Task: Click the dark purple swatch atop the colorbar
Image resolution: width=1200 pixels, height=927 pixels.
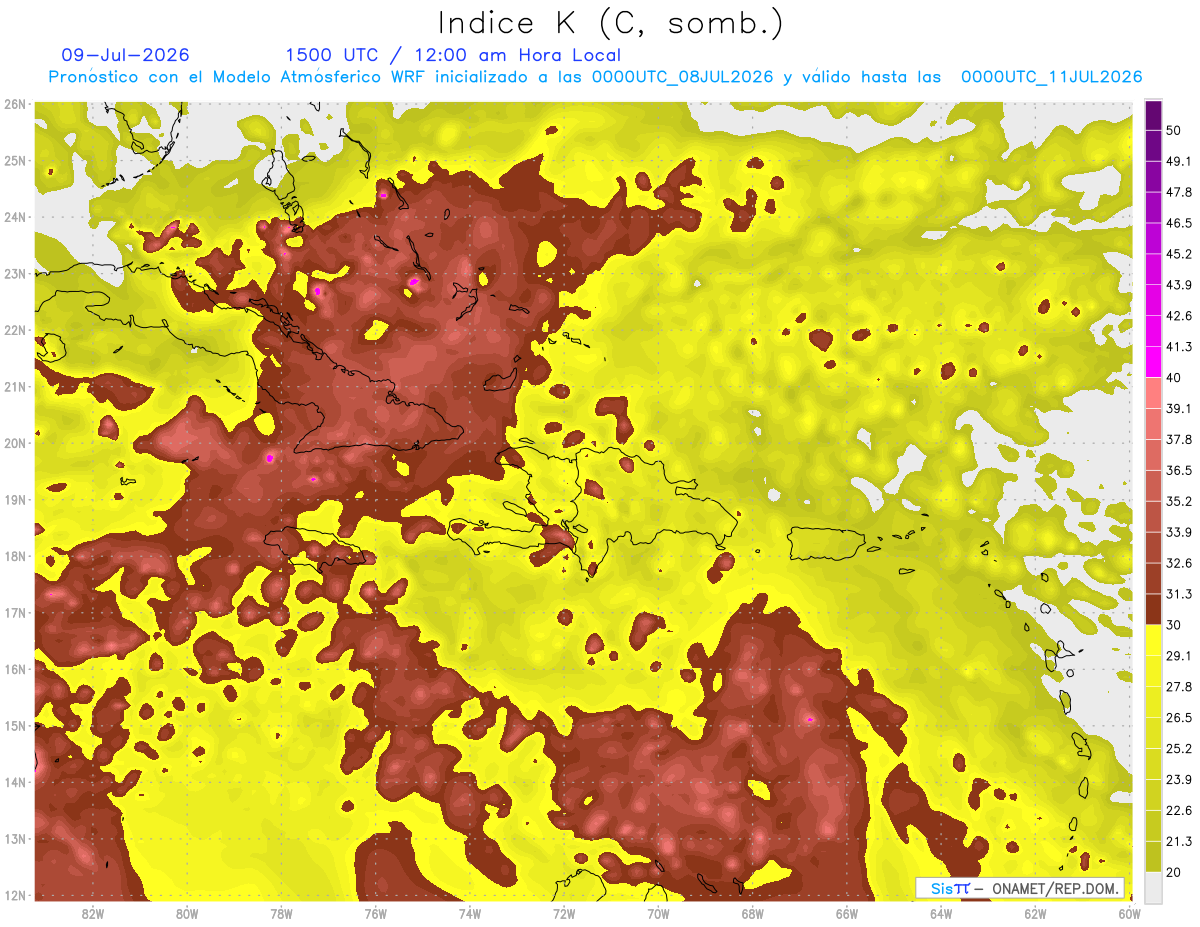Action: pyautogui.click(x=1153, y=115)
